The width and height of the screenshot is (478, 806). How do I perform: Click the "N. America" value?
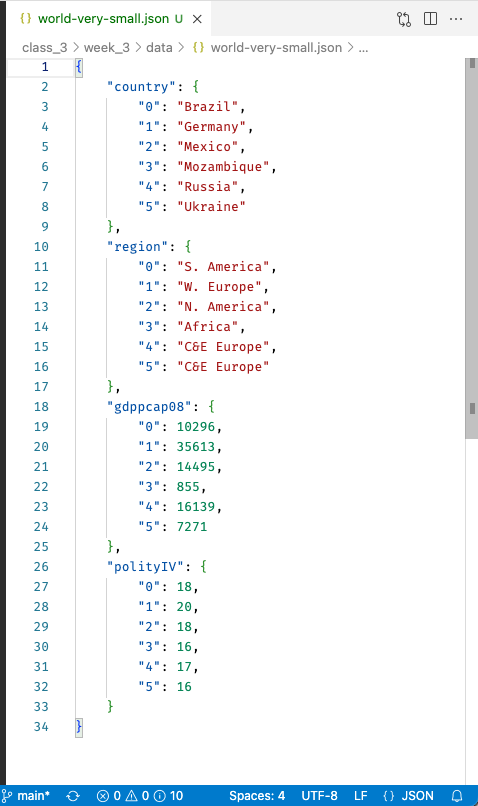(x=223, y=307)
